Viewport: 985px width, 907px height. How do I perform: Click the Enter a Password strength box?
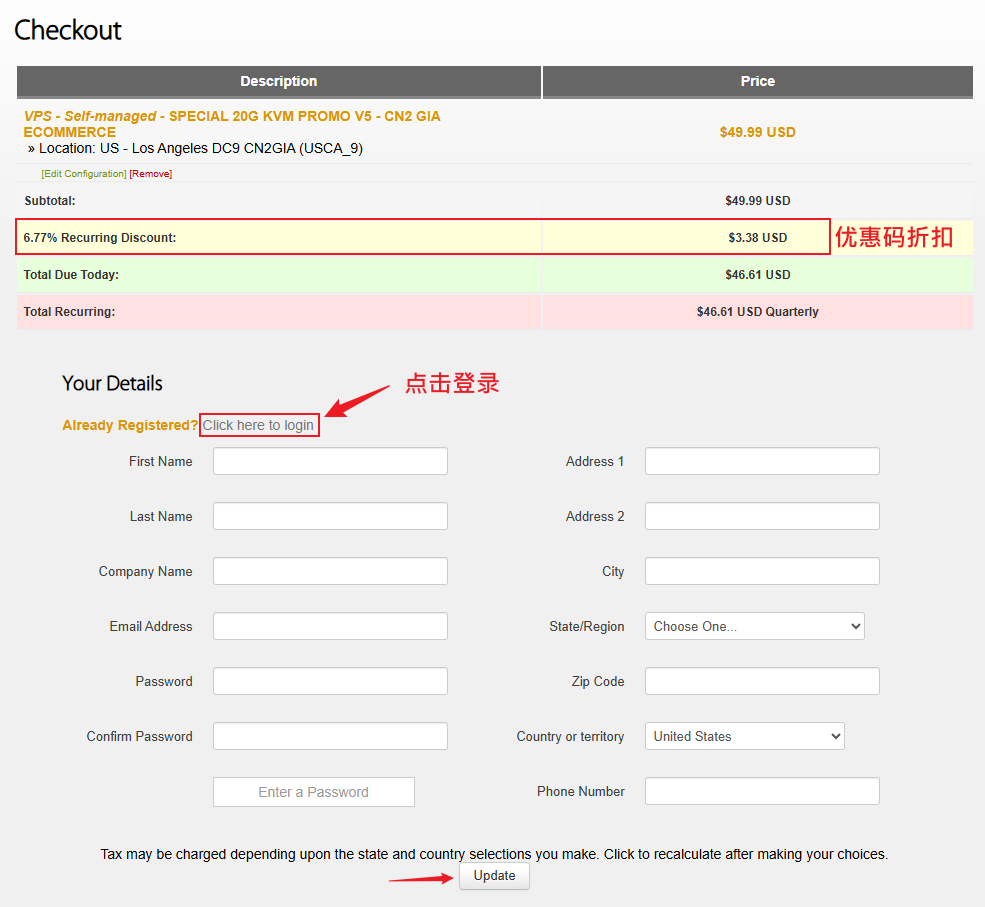pos(313,792)
